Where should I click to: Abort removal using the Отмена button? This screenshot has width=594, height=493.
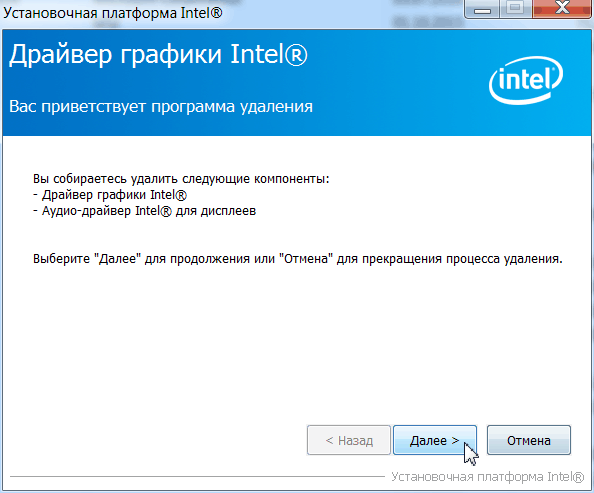click(528, 440)
